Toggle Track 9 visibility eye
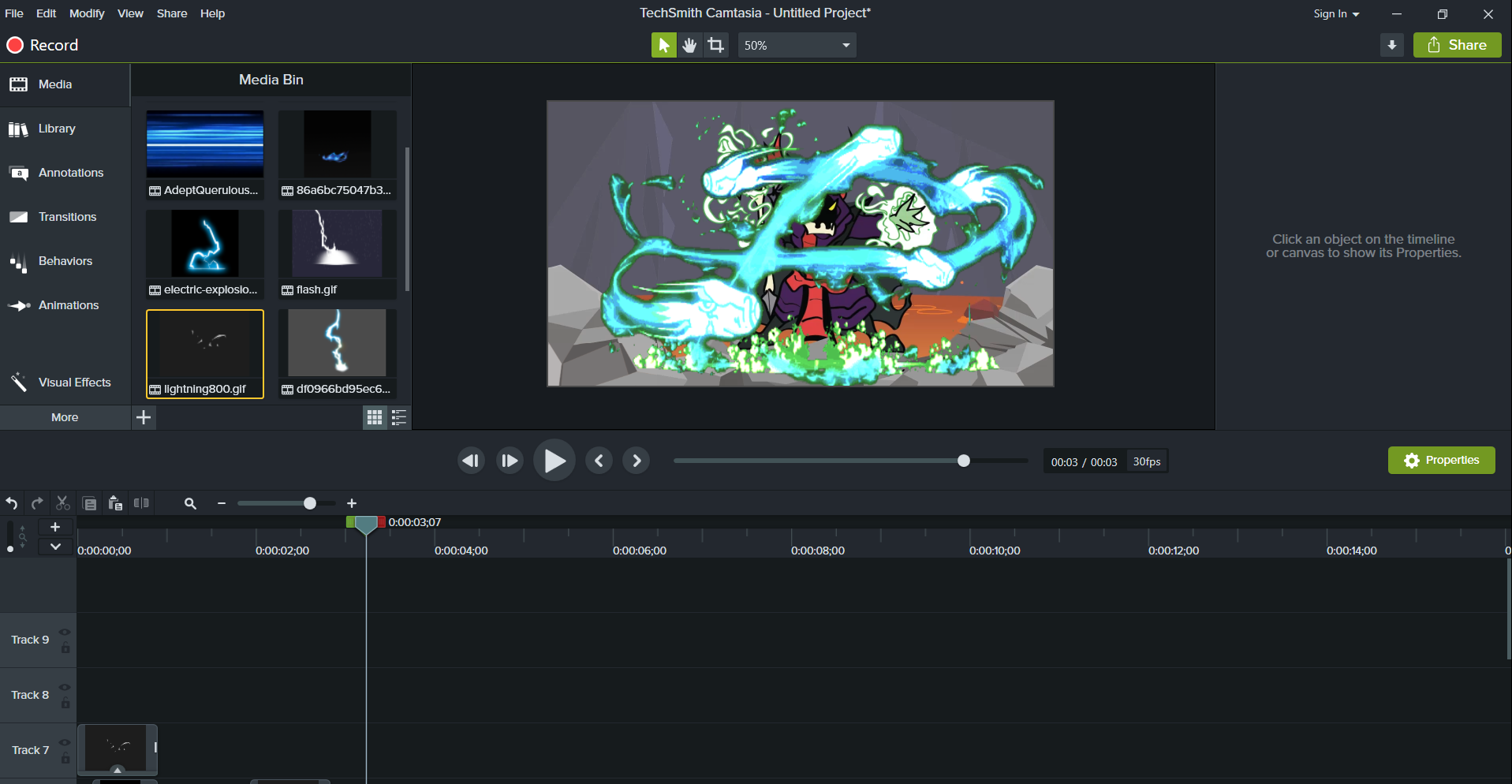 (65, 633)
